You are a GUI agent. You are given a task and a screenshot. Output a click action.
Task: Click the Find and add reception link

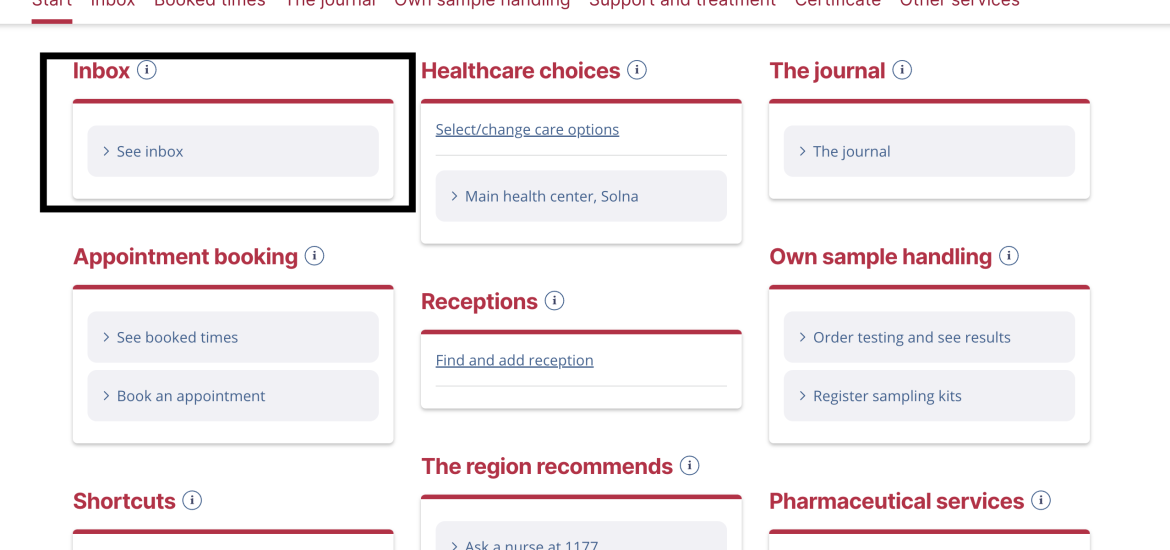515,360
